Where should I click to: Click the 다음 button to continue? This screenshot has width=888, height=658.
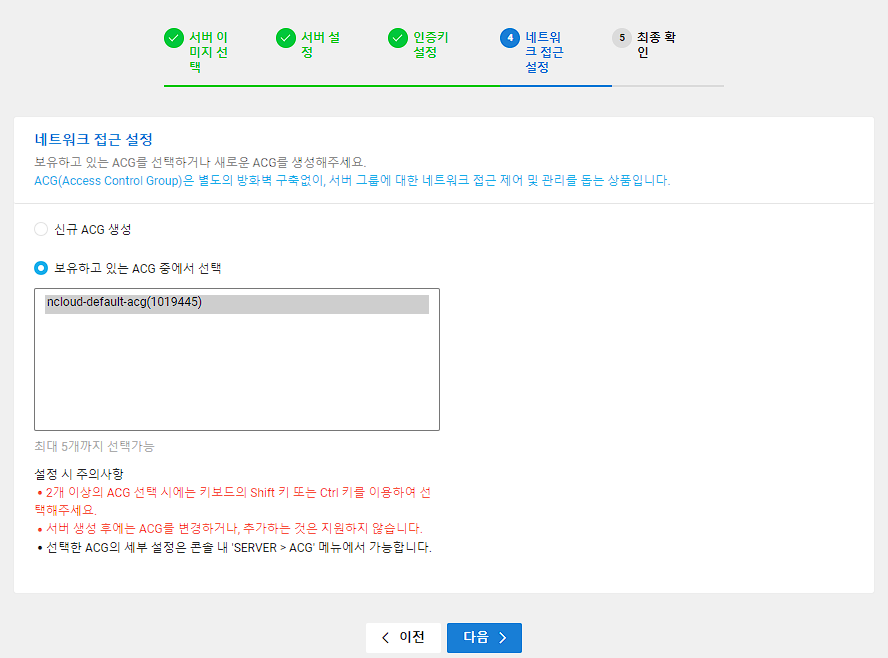[484, 638]
